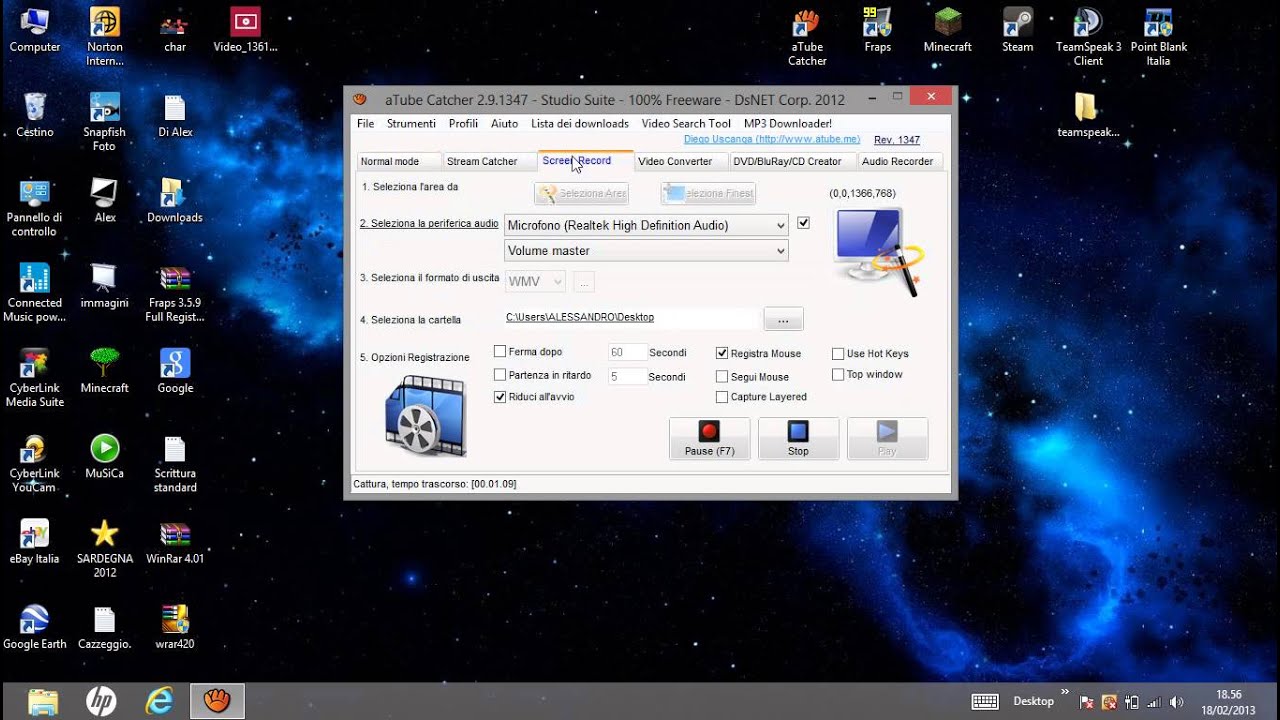
Task: Launch Connected Music shortcut
Action: (x=35, y=293)
